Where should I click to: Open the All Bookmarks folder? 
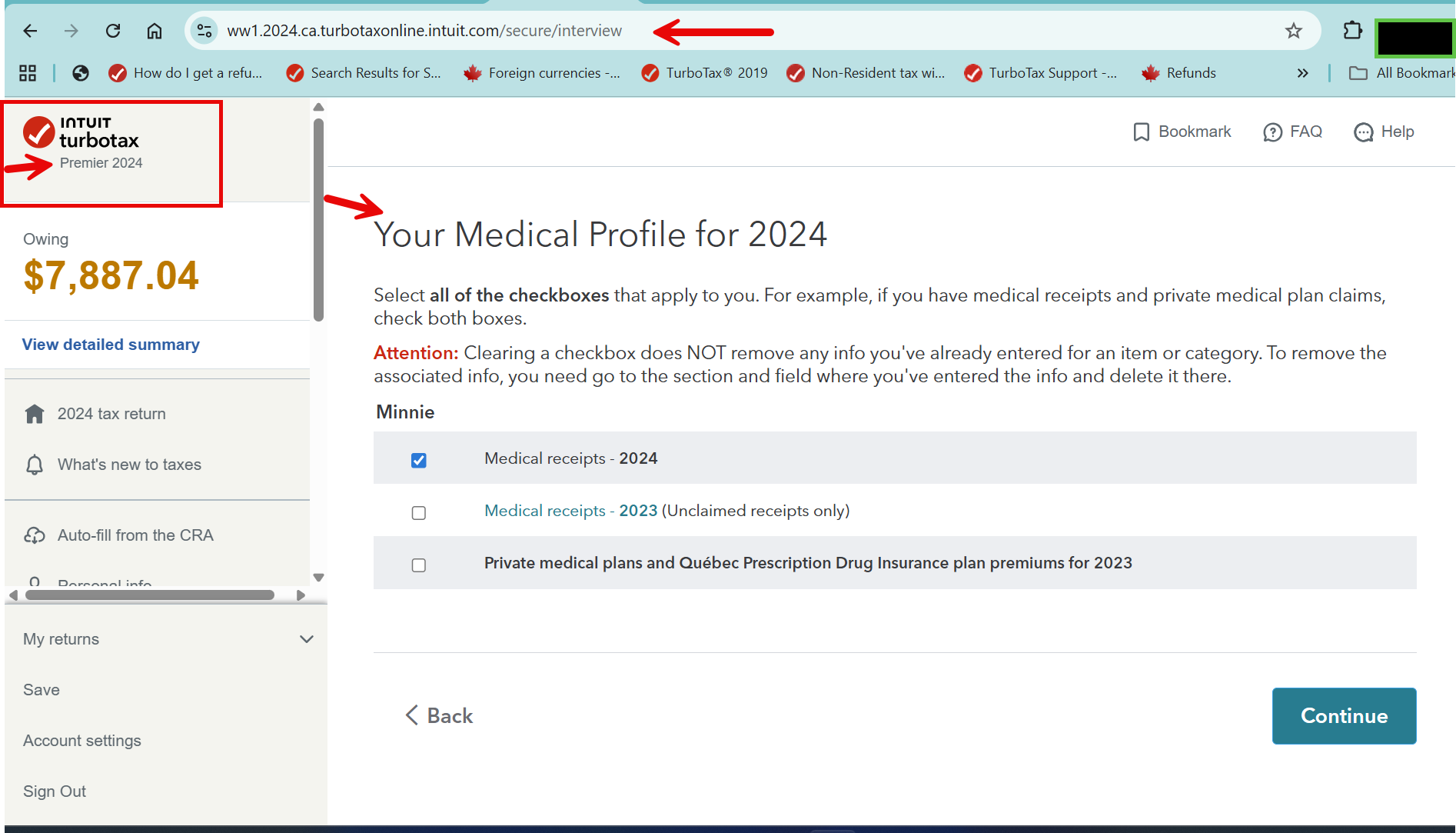(1401, 73)
